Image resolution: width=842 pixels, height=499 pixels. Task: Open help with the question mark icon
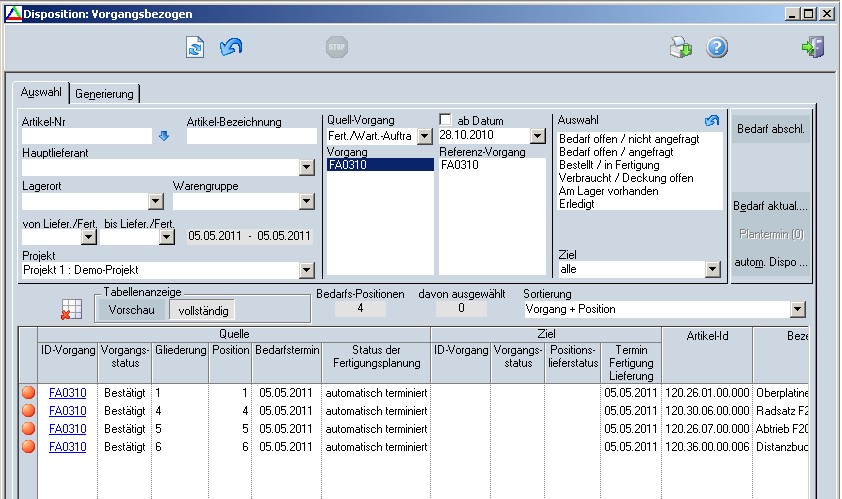pos(717,47)
